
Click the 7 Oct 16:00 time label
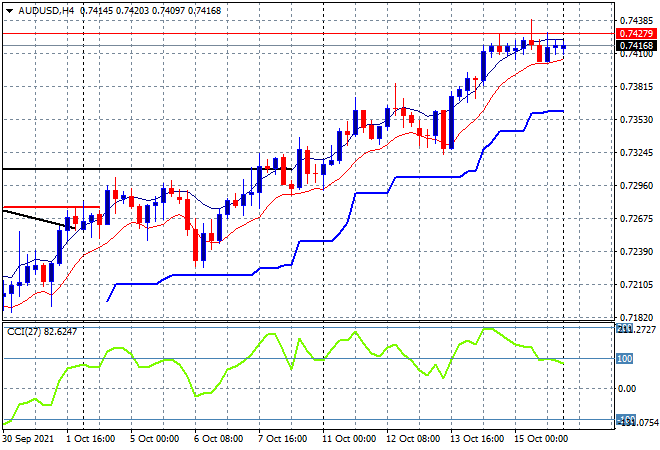(x=286, y=439)
